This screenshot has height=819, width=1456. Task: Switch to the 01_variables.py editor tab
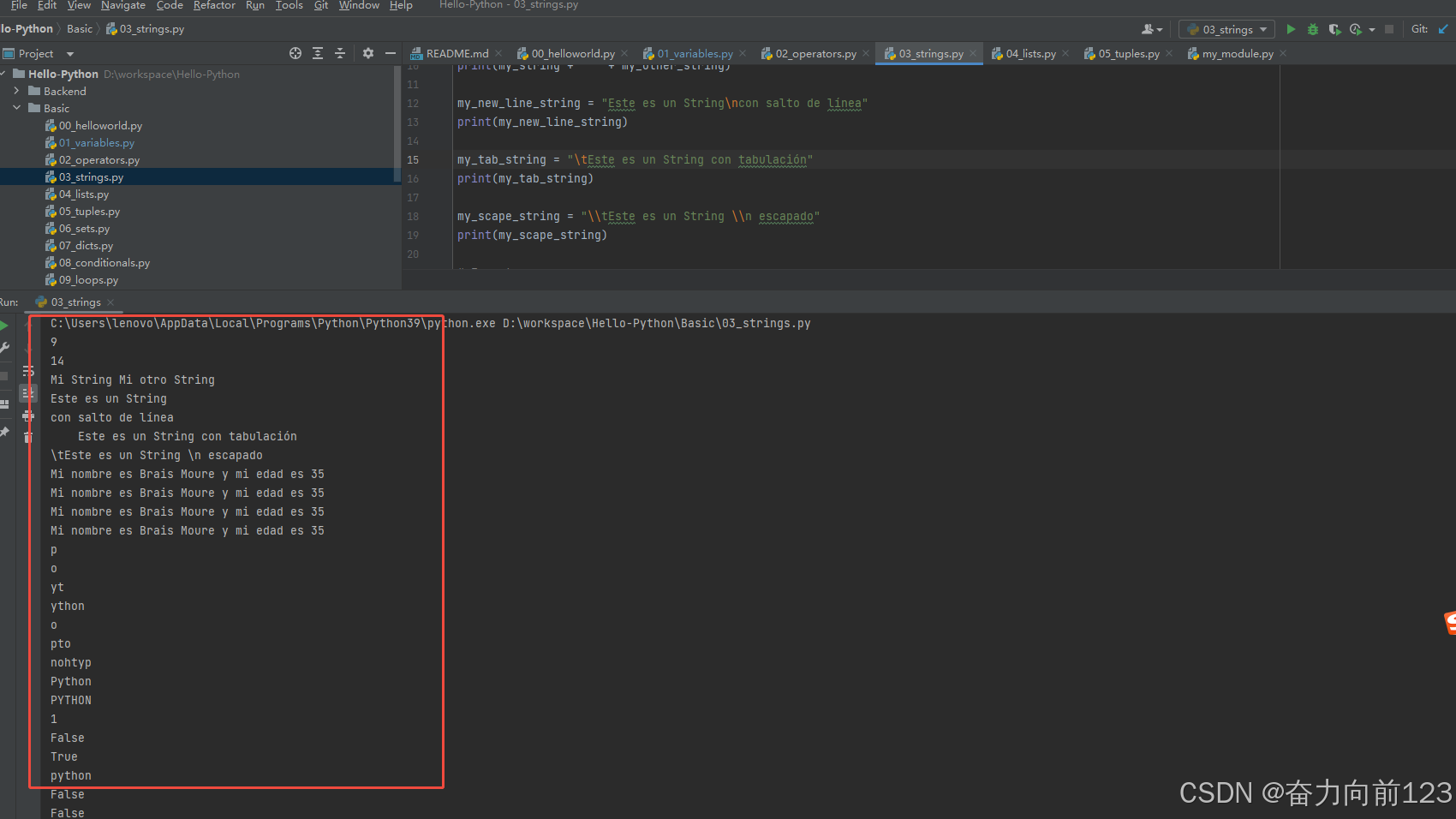pos(695,54)
